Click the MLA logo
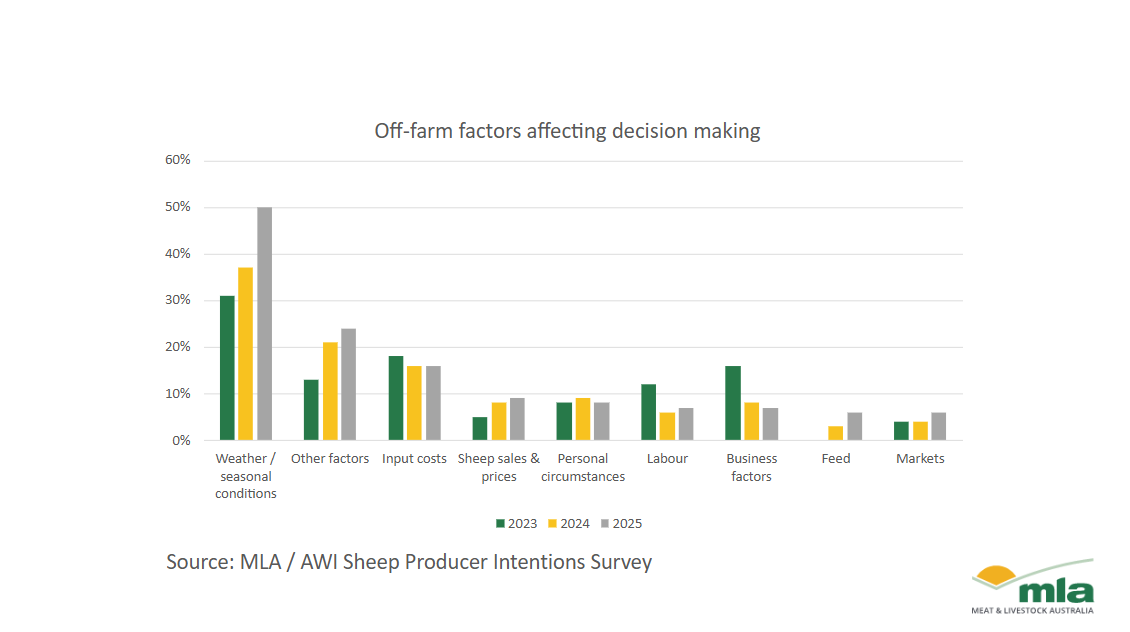The height and width of the screenshot is (632, 1130). point(1033,587)
